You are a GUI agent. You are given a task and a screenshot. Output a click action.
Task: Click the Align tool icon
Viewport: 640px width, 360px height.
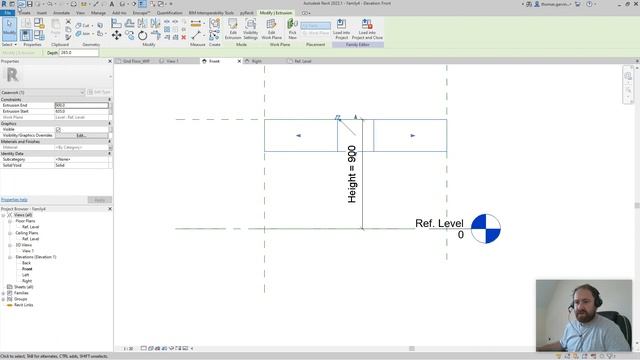(x=116, y=24)
